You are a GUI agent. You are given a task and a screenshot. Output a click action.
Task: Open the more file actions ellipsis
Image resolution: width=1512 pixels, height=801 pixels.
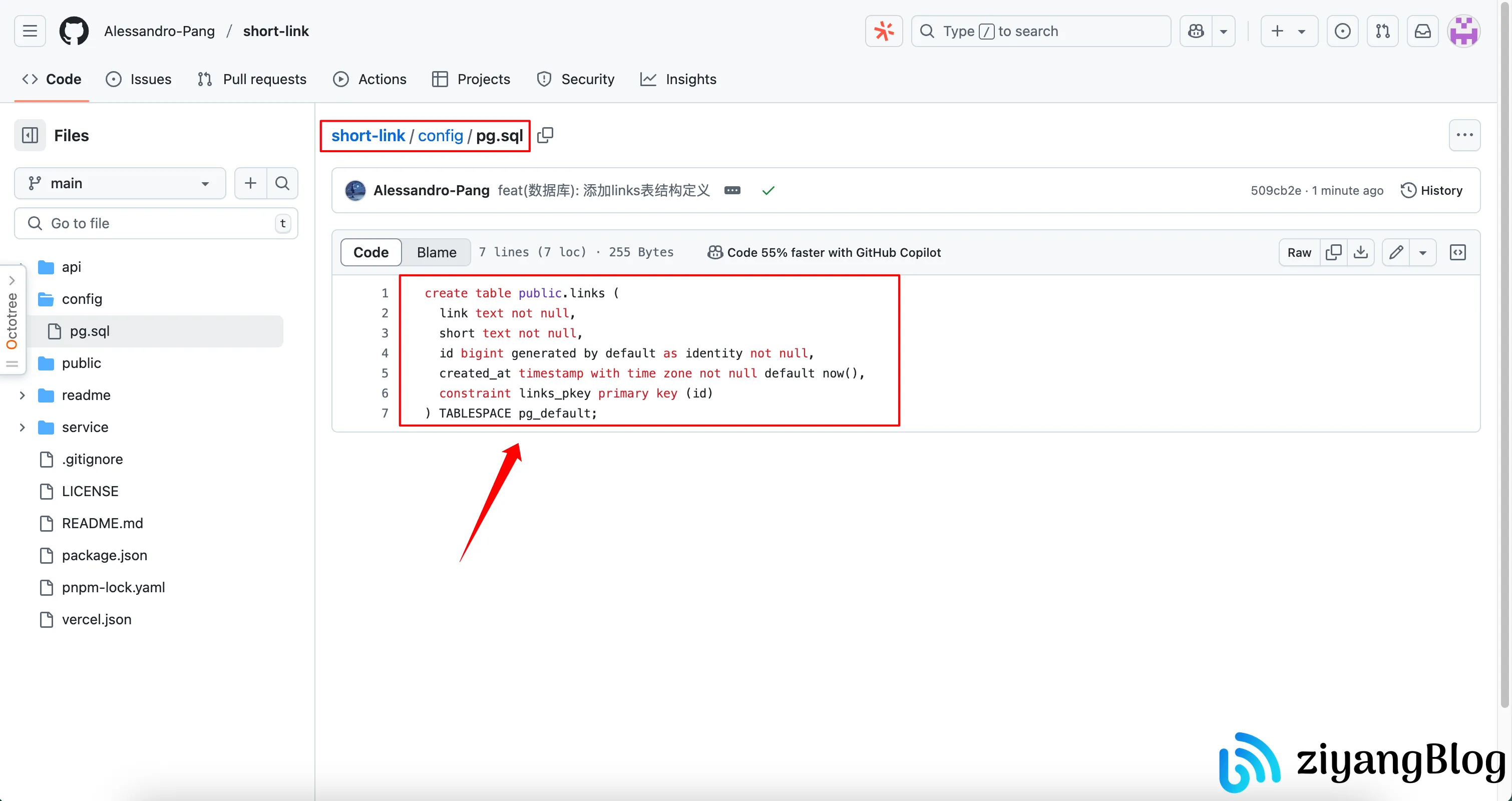click(x=1464, y=136)
